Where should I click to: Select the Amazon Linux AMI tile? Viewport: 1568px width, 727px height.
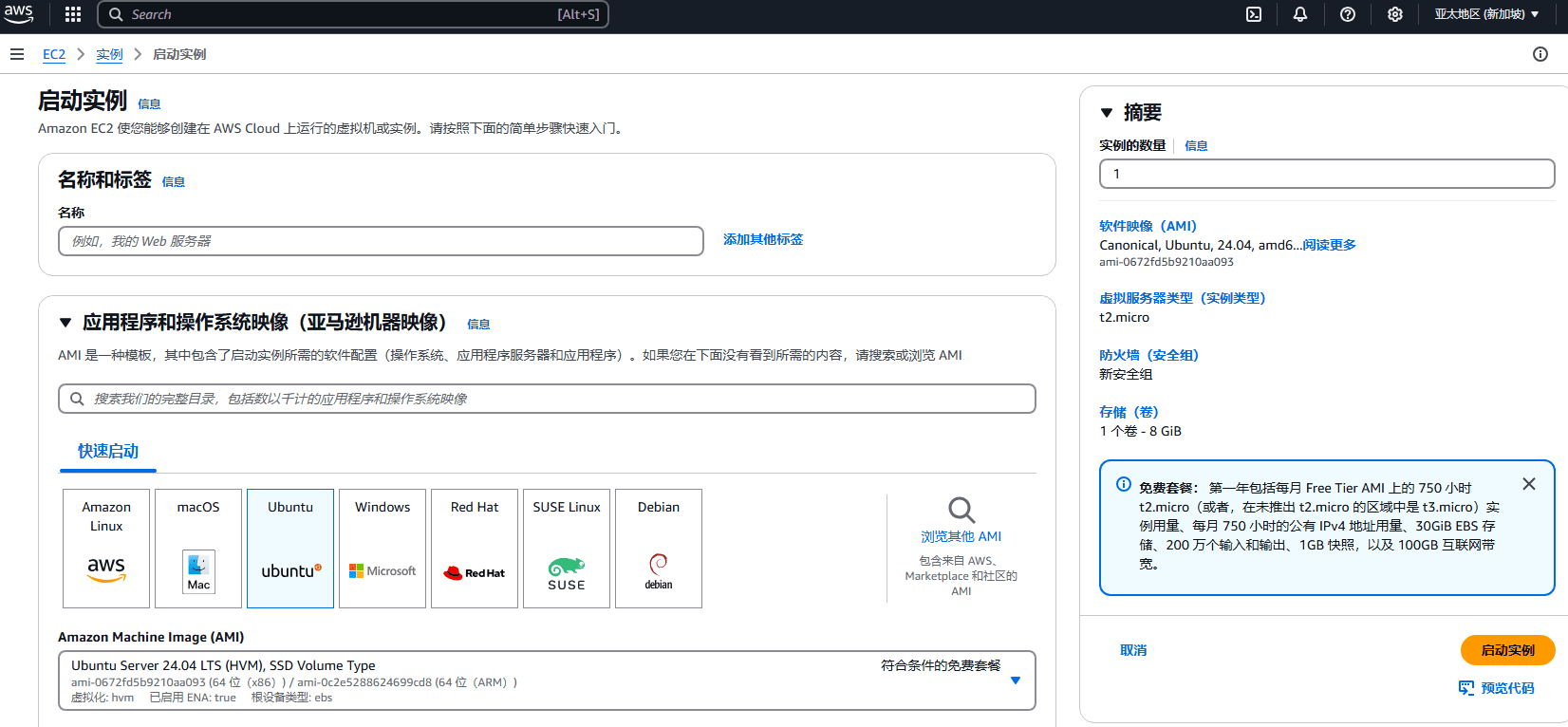(x=106, y=549)
